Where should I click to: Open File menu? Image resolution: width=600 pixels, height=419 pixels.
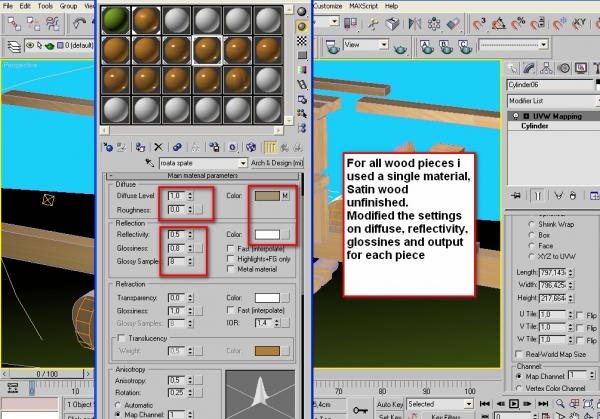pyautogui.click(x=8, y=6)
